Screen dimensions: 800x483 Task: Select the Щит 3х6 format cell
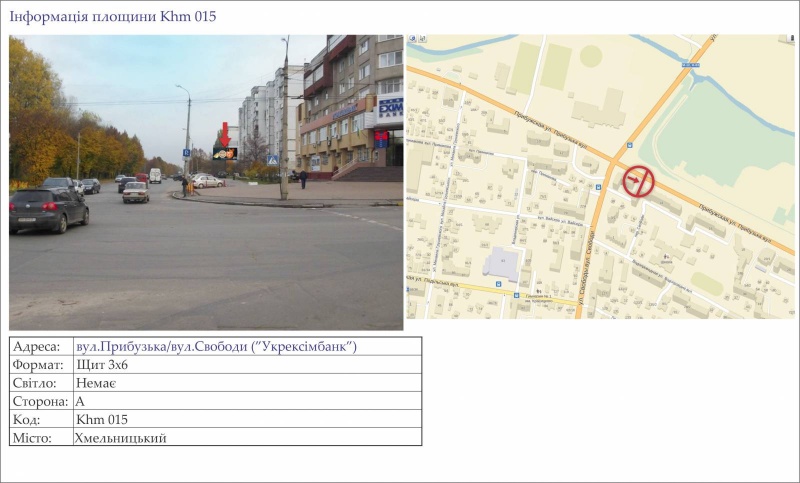[x=102, y=365]
